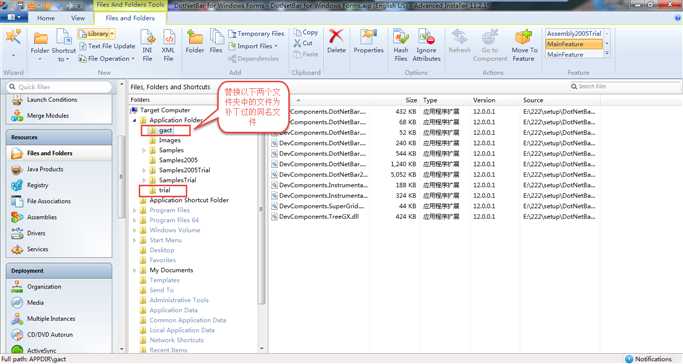Select MainFeature highlighted in the feature list
The image size is (683, 364).
[x=574, y=44]
